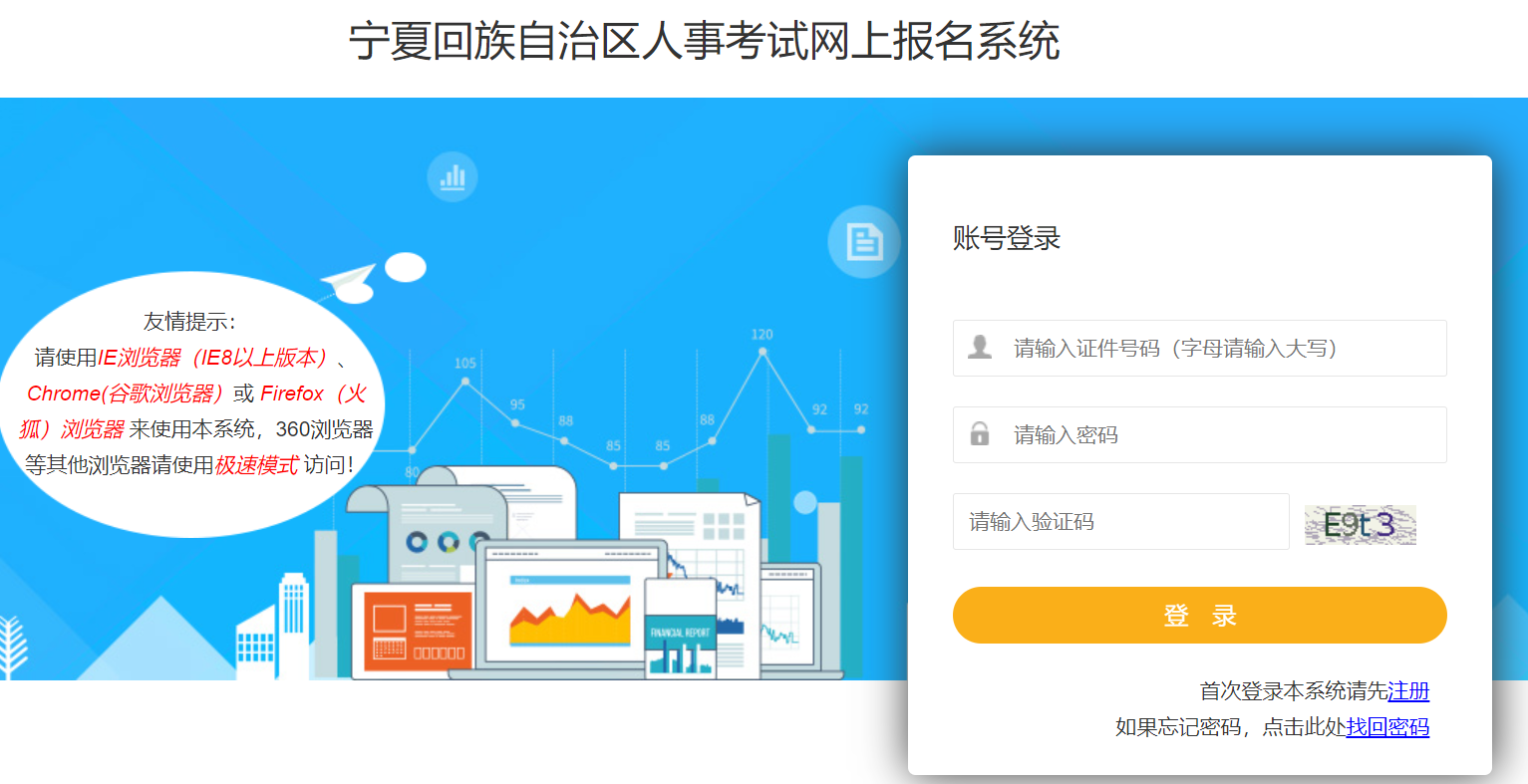The height and width of the screenshot is (784, 1528).
Task: Click the bar chart circle icon
Action: [x=453, y=177]
